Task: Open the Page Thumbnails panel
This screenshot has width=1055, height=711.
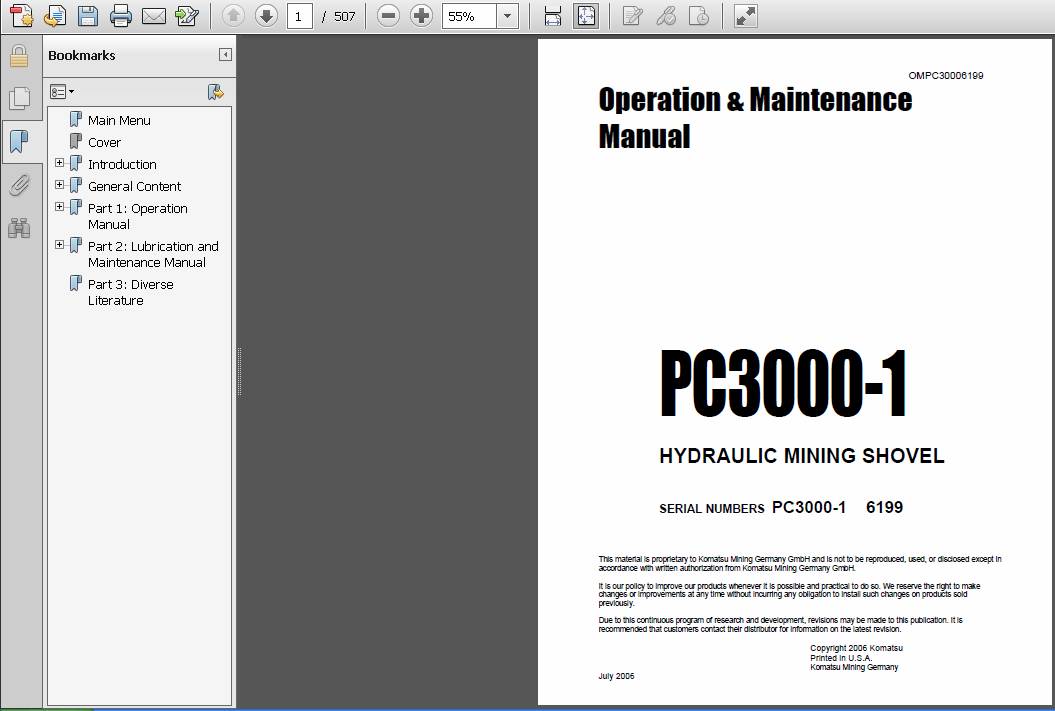Action: [20, 99]
